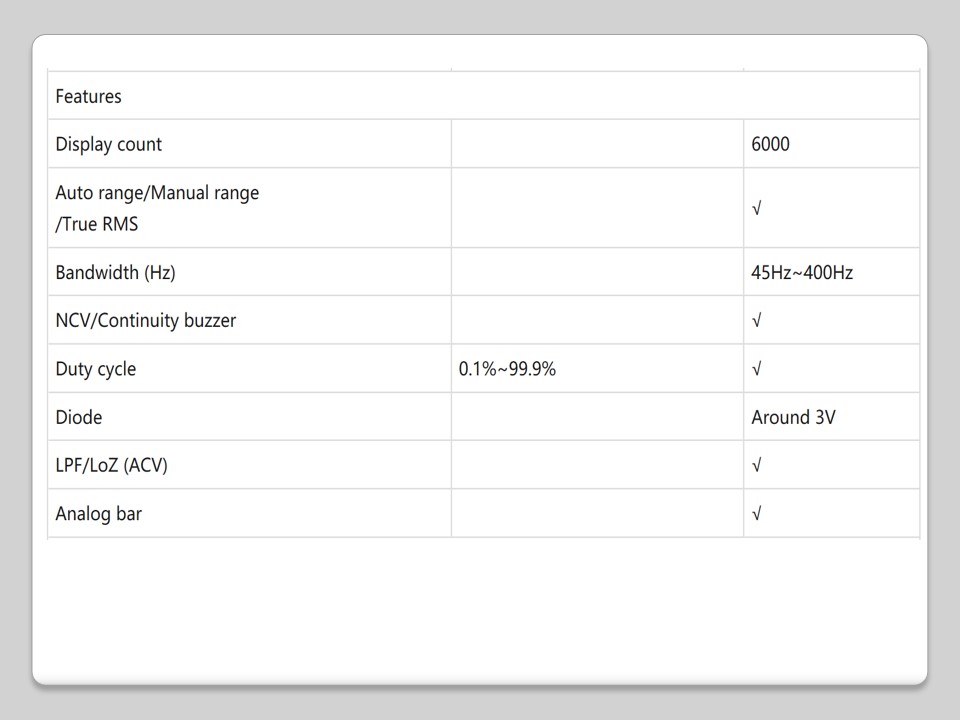Click the 45Hz~400Hz value

(802, 272)
